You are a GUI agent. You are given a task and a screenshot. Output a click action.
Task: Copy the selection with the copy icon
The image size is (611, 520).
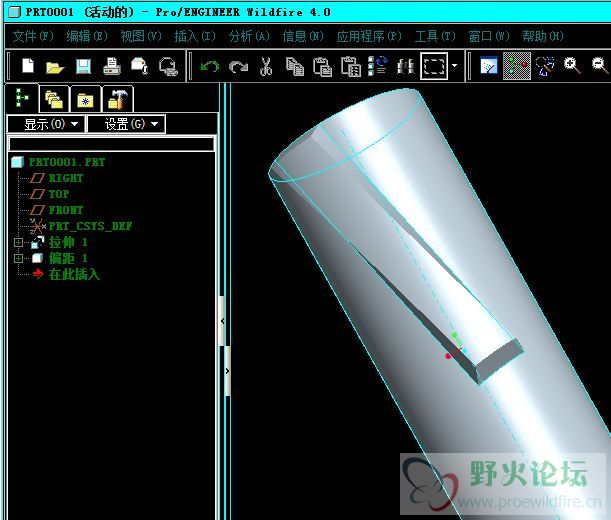(295, 66)
